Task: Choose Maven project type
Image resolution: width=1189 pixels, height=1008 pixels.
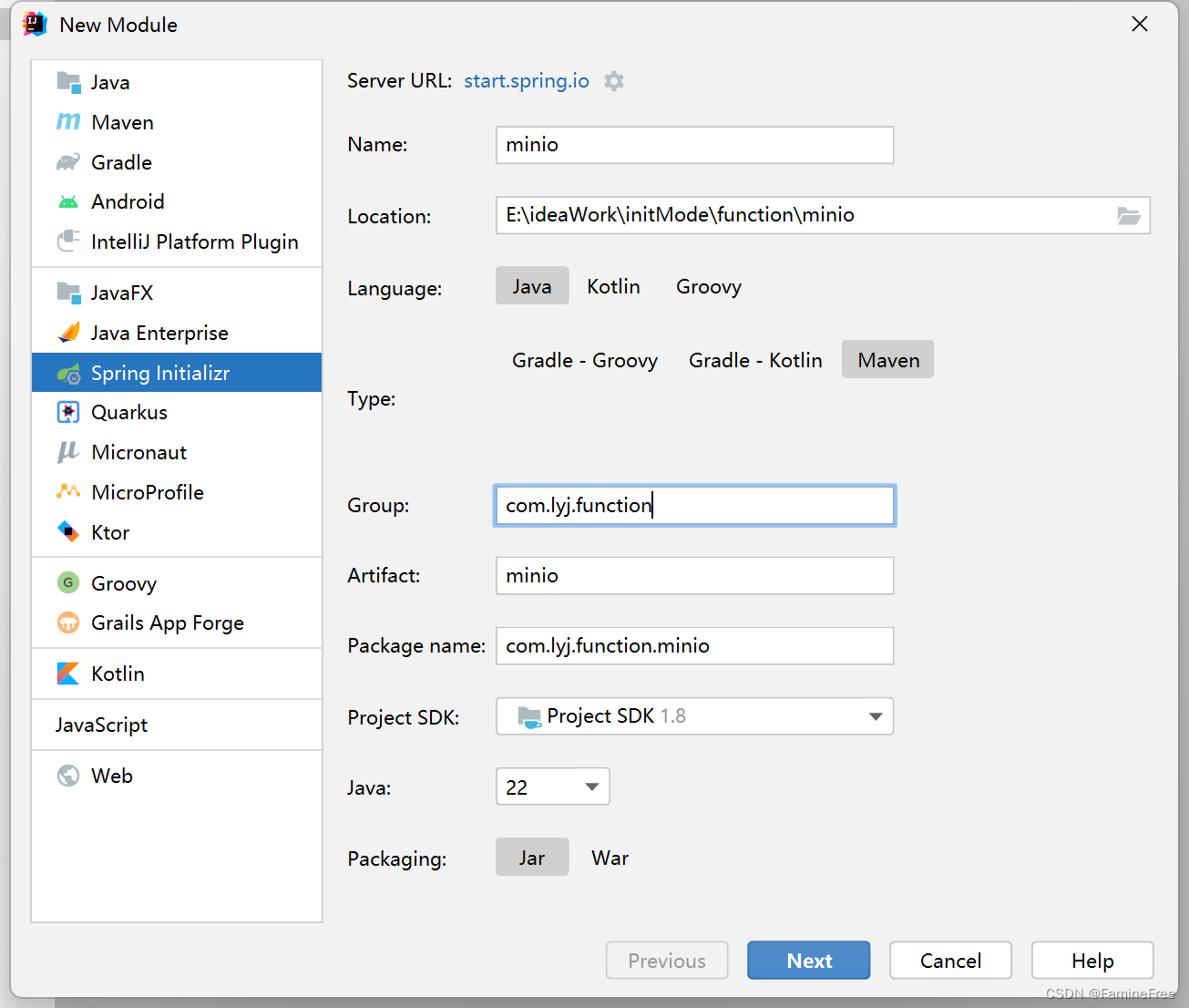Action: click(888, 360)
